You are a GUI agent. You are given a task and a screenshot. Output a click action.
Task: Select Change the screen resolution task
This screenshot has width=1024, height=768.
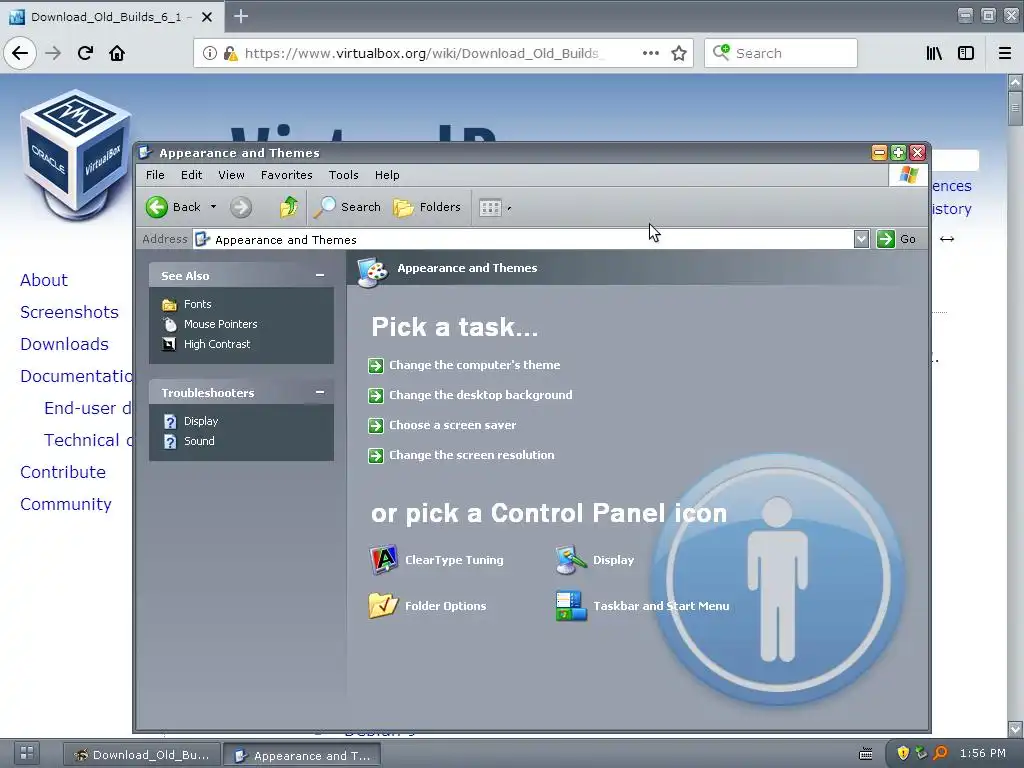(461, 455)
